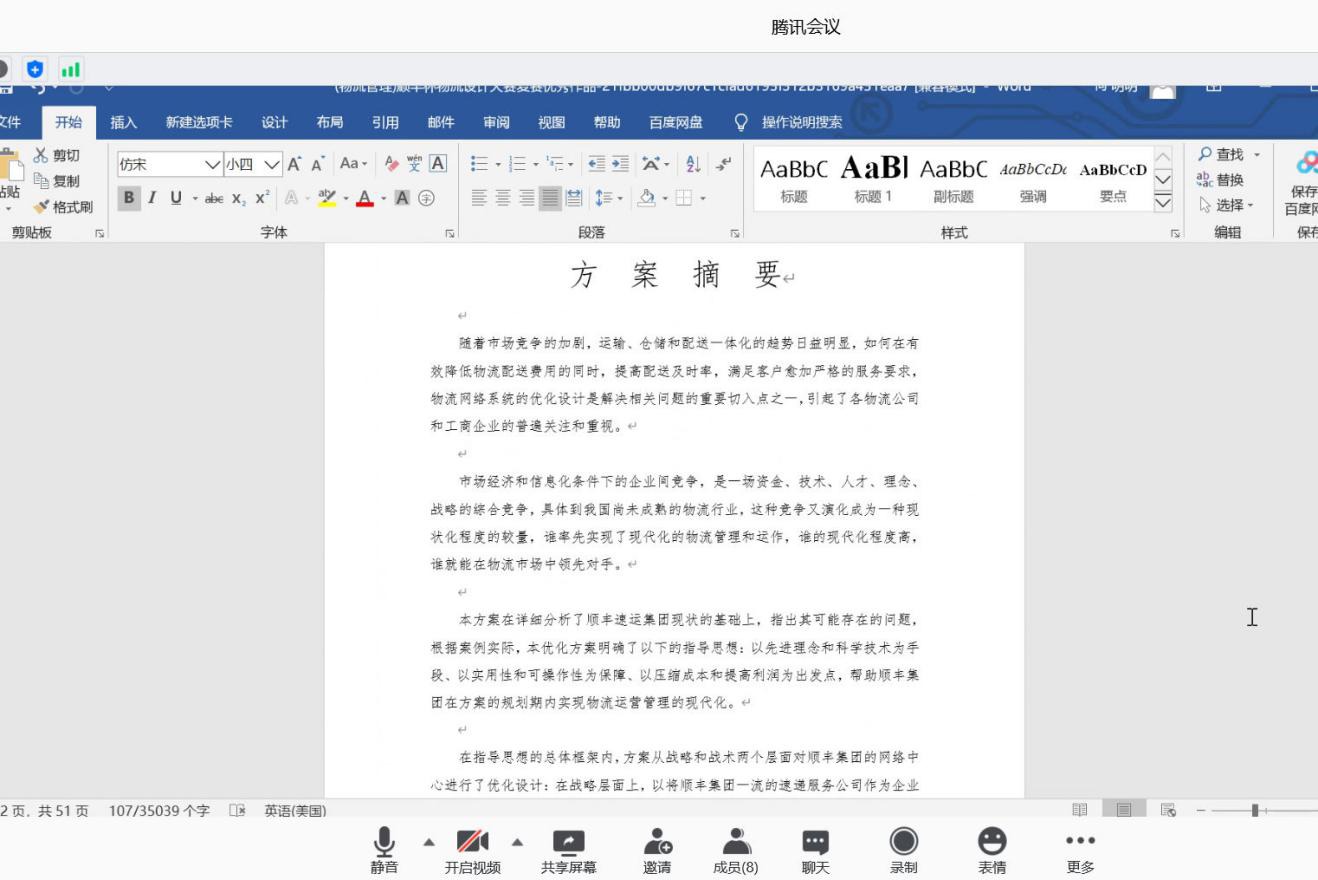1318x880 pixels.
Task: Open the 审阅 (Review) ribbon tab
Action: (496, 122)
